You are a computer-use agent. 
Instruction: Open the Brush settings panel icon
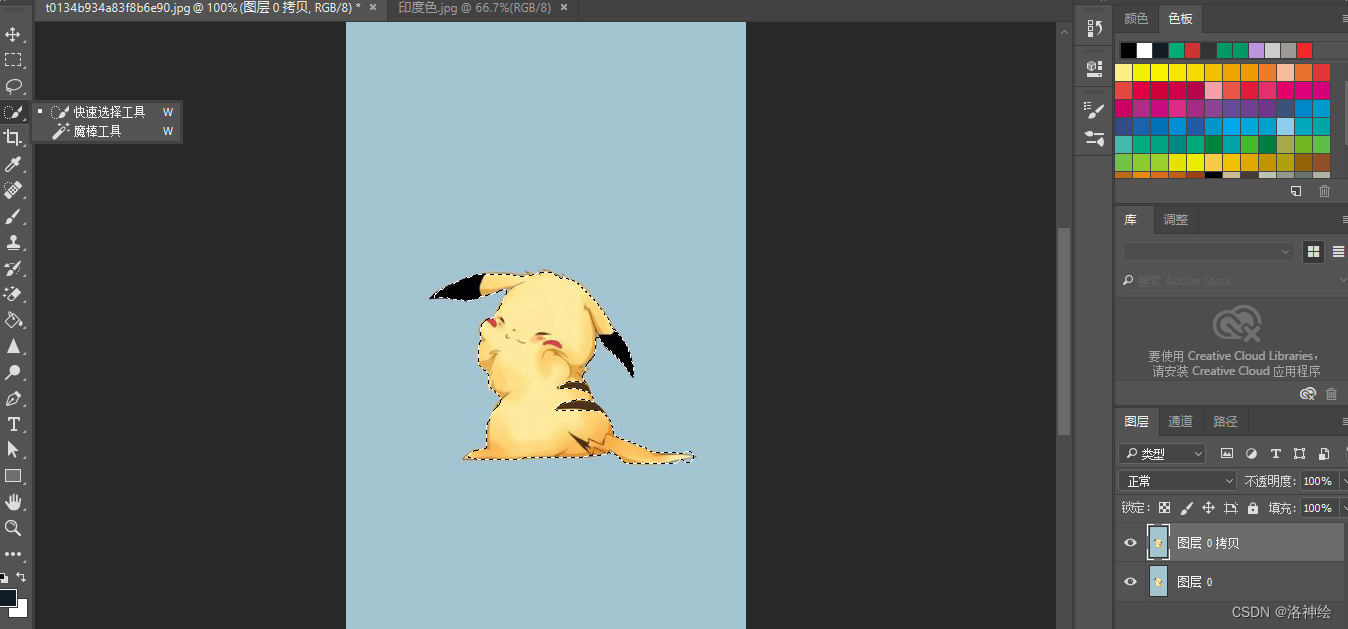(1094, 109)
